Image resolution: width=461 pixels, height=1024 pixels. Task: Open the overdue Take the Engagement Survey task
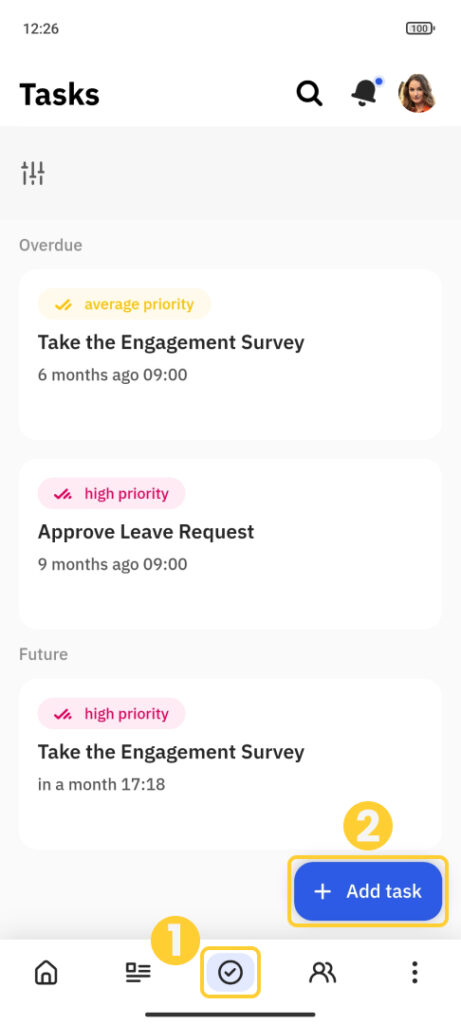point(230,355)
